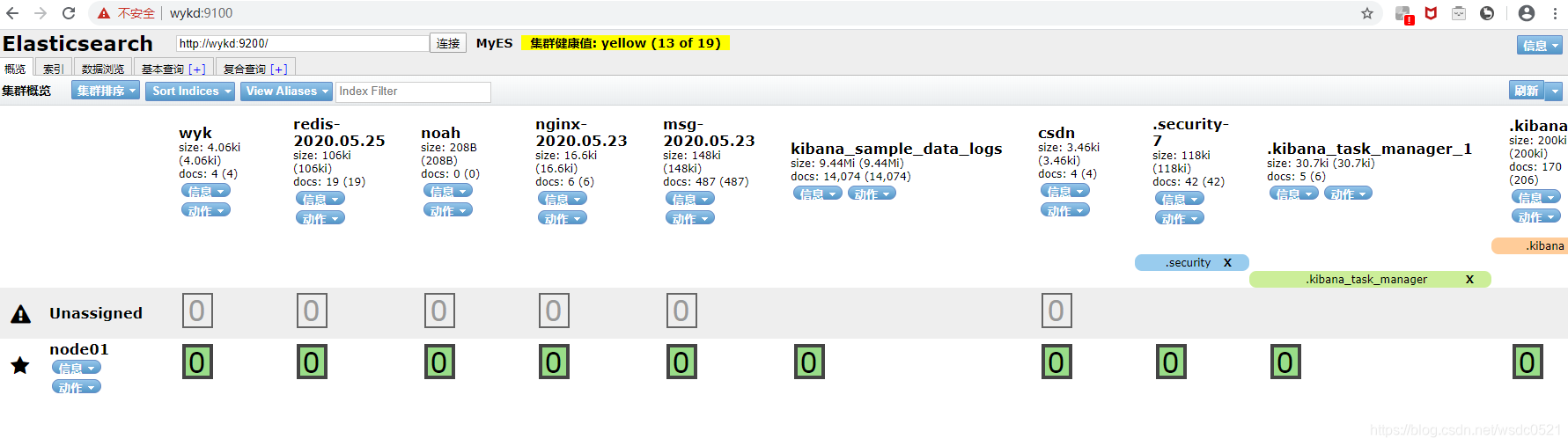Image resolution: width=1568 pixels, height=446 pixels.
Task: Open the 集群排序 dropdown
Action: (106, 91)
